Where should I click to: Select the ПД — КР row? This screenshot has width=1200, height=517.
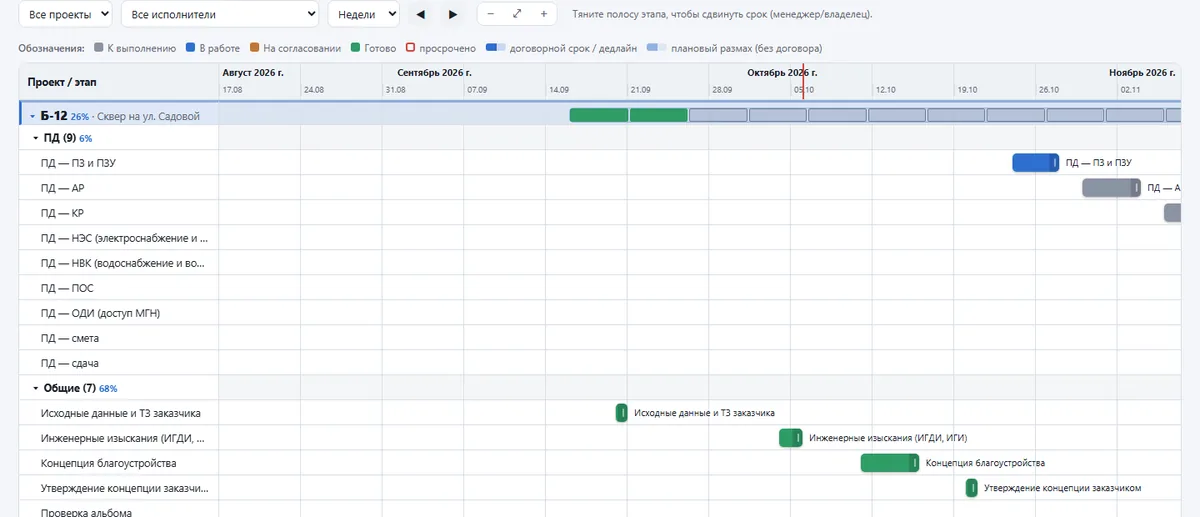pos(118,213)
